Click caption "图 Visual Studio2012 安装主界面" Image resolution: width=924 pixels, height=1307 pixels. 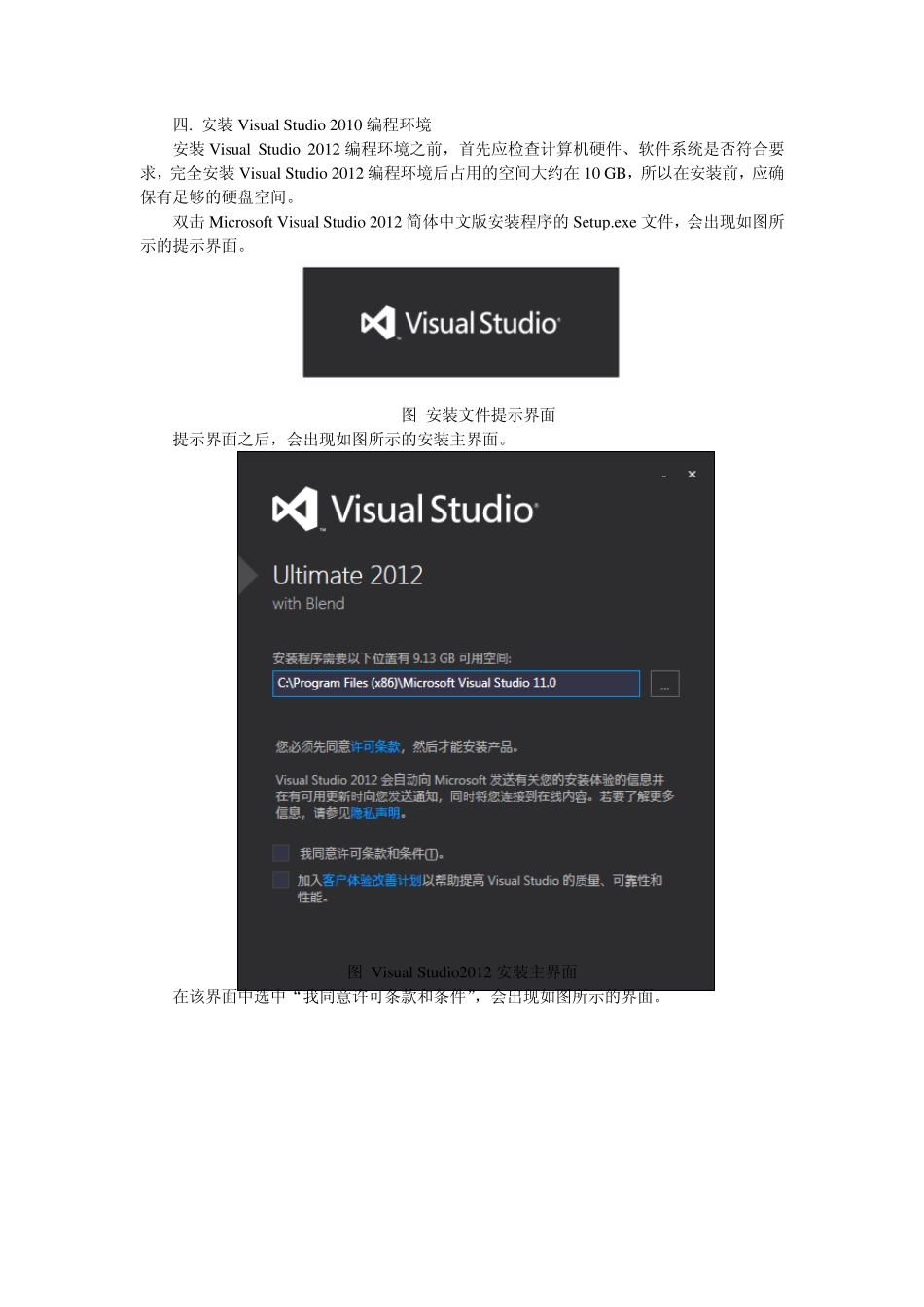pyautogui.click(x=463, y=971)
